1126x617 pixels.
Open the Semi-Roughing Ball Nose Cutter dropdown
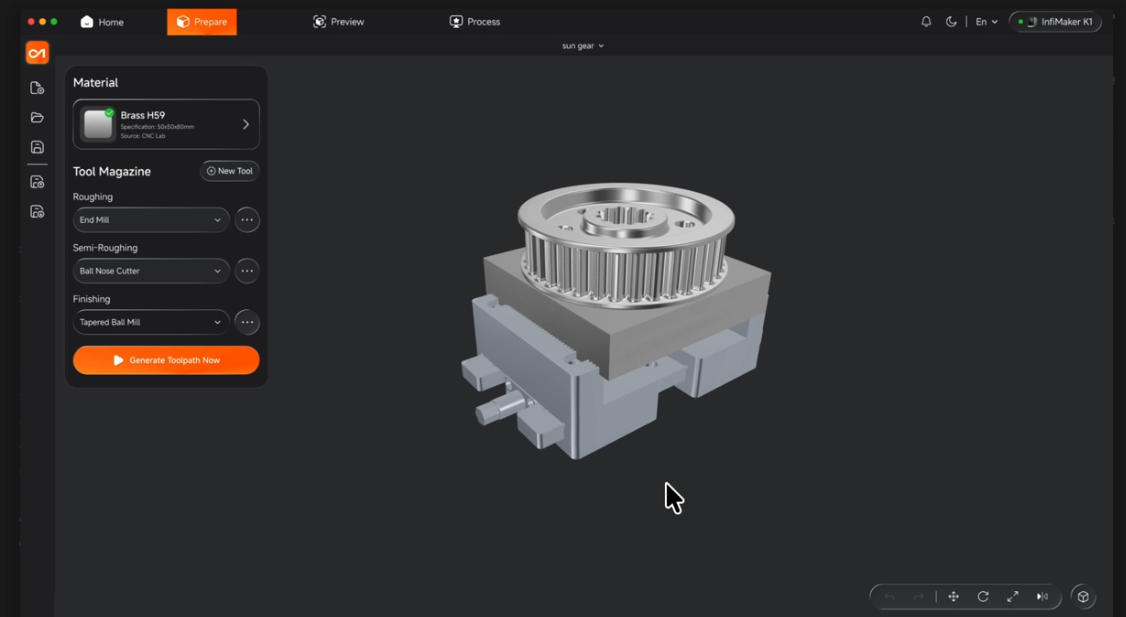coord(151,271)
